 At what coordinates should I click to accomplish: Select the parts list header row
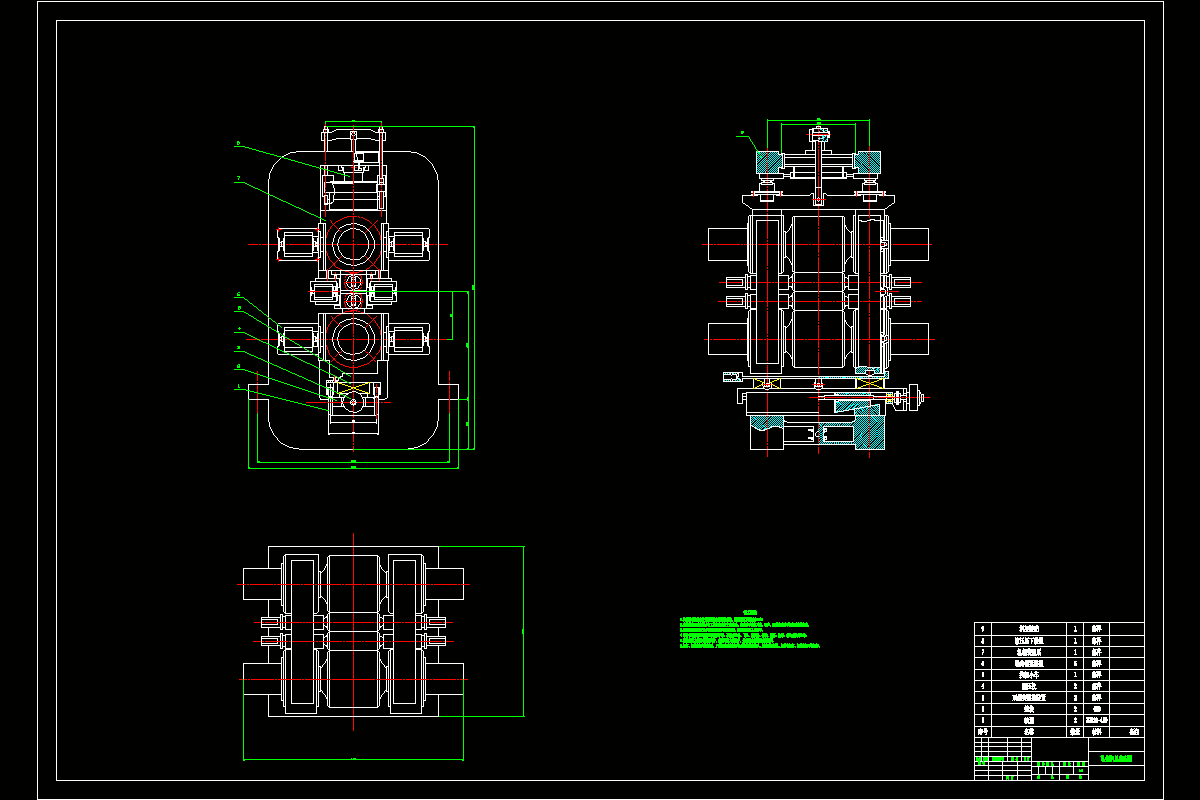(x=1059, y=732)
